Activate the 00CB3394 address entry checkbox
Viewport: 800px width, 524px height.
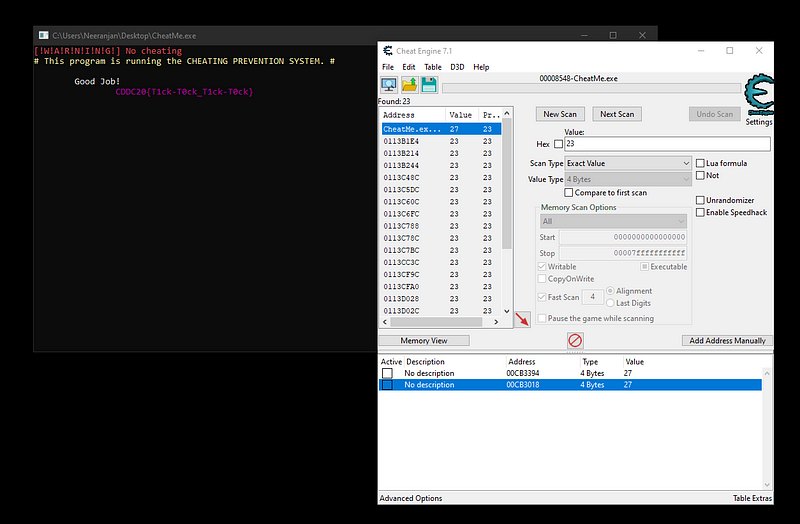tap(387, 373)
